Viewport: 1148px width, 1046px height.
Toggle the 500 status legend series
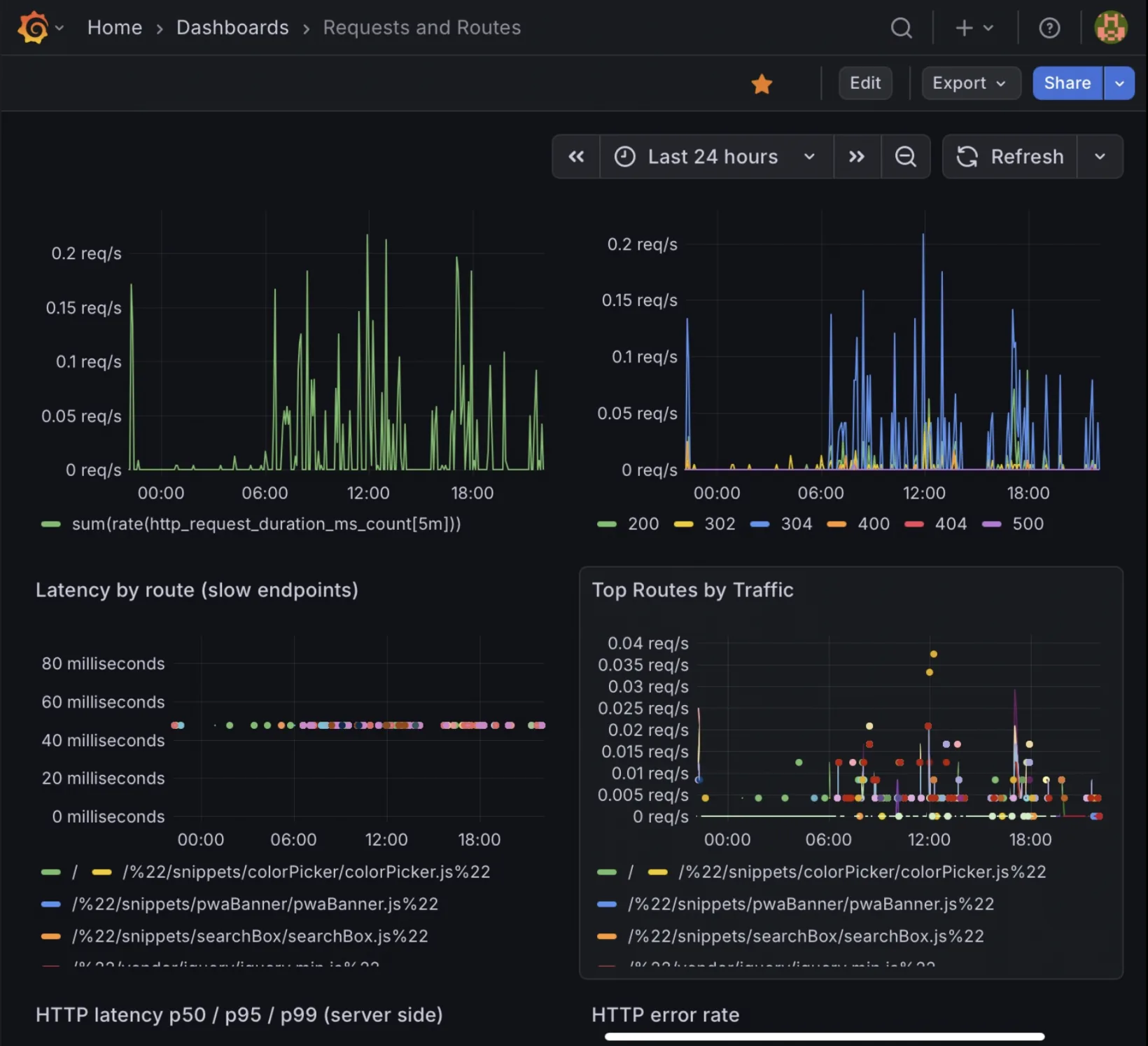(x=1028, y=524)
